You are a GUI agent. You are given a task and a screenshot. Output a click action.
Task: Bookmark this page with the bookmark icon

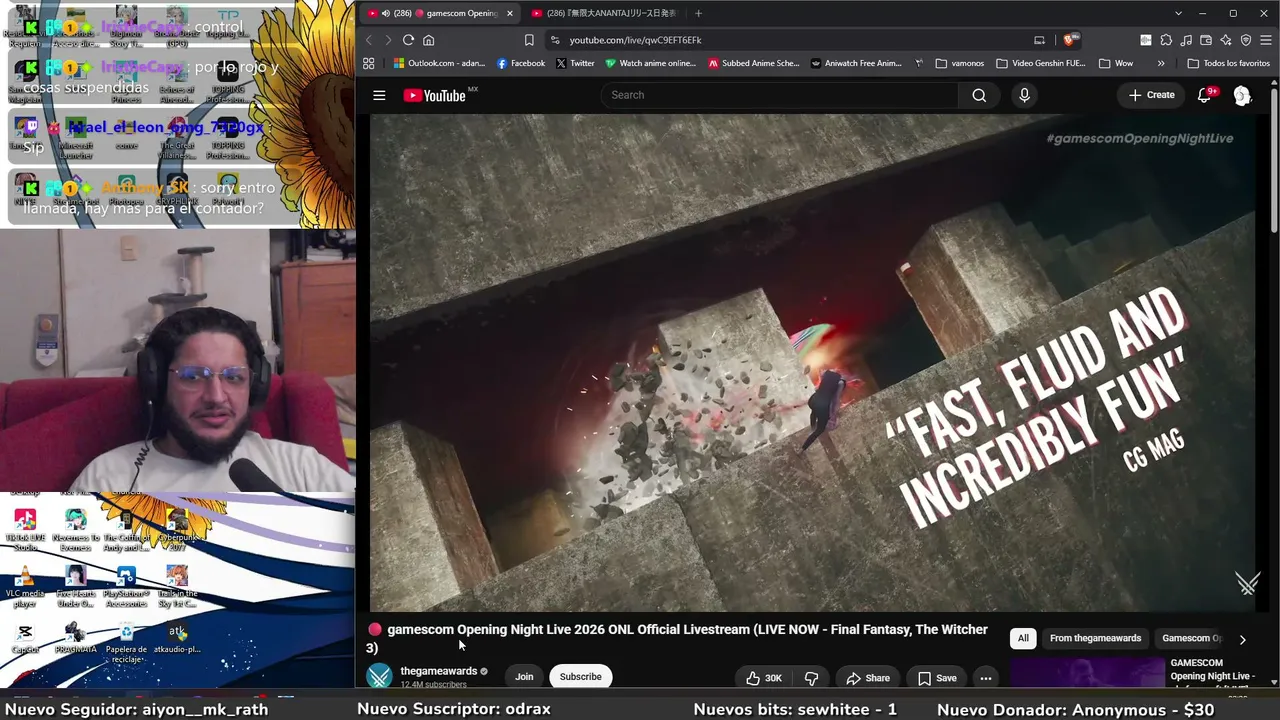click(x=529, y=40)
